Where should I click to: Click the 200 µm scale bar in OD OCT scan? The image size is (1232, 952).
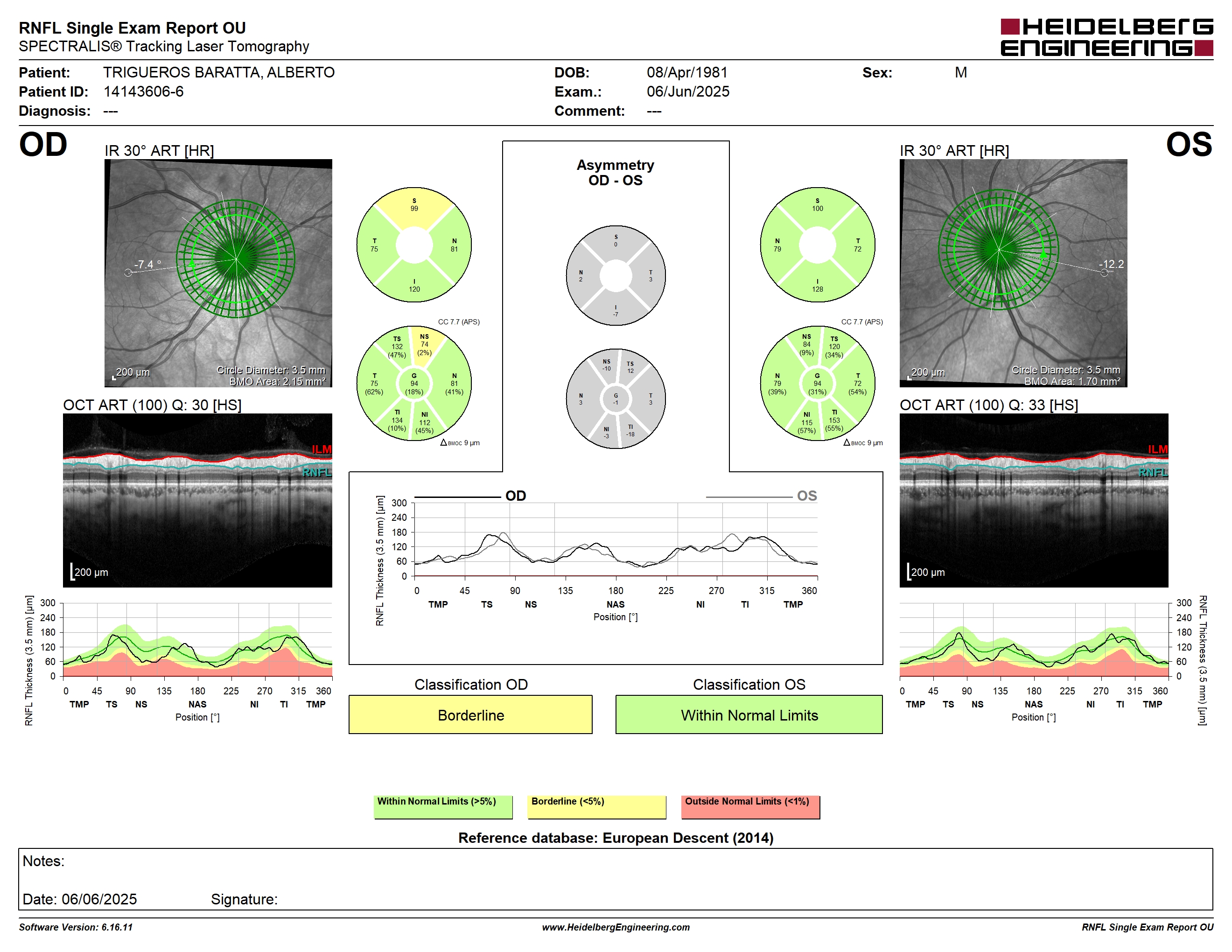89,571
